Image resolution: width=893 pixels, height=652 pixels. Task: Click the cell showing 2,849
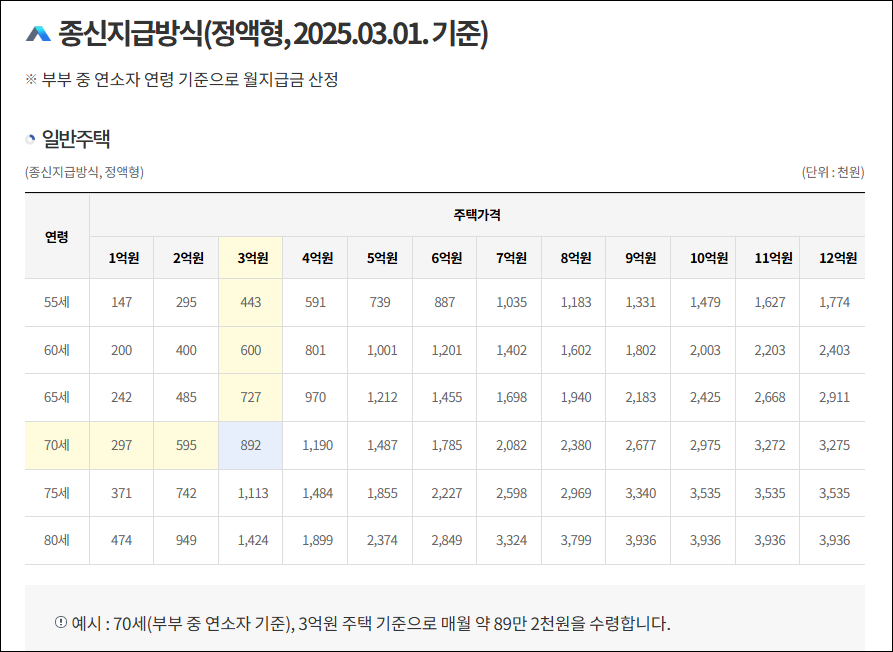point(446,540)
